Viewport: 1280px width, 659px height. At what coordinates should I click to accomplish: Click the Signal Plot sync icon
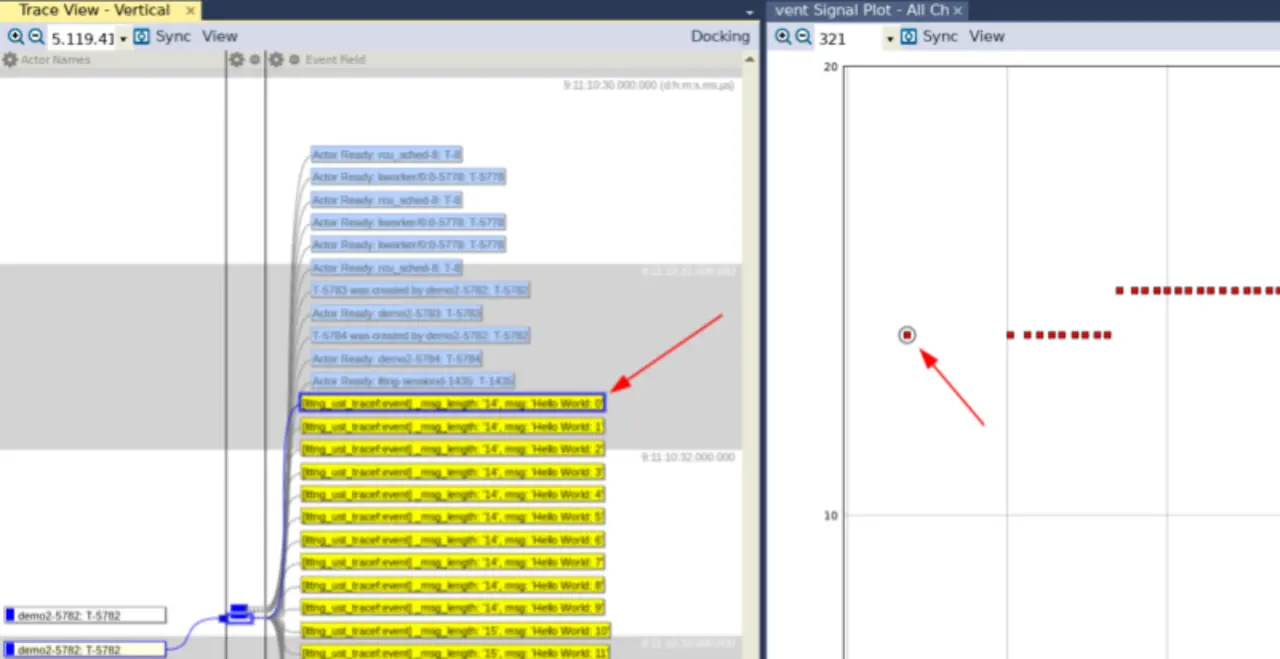point(908,37)
